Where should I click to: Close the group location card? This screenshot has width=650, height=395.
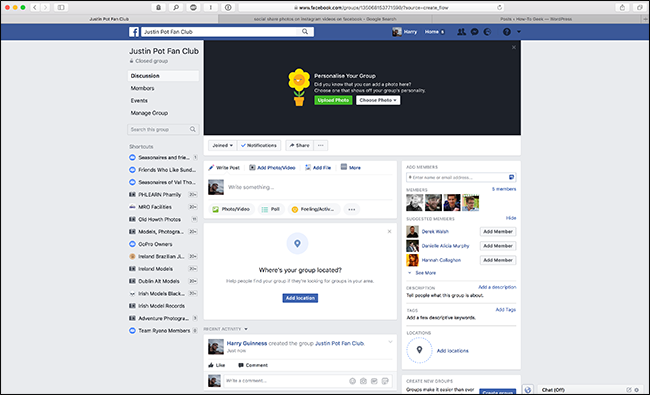pos(389,231)
